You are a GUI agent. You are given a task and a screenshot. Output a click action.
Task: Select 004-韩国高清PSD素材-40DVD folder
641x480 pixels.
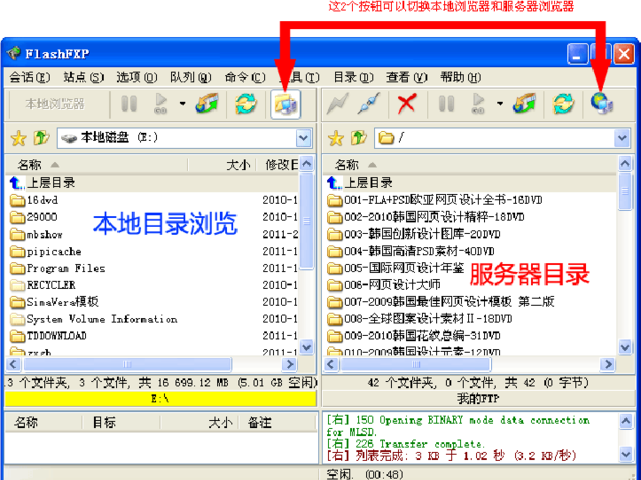(411, 251)
